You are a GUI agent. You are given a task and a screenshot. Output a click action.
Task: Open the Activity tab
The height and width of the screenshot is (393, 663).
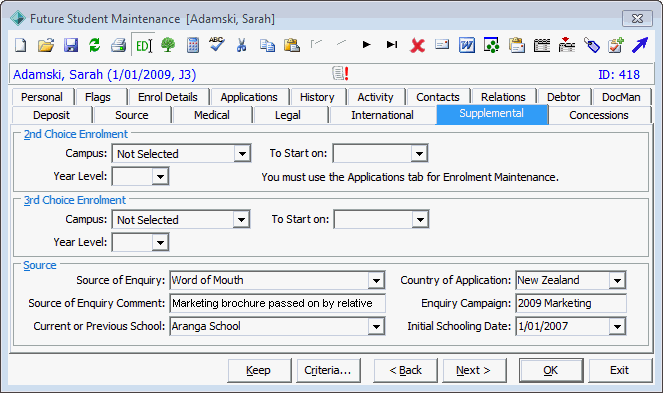click(375, 97)
